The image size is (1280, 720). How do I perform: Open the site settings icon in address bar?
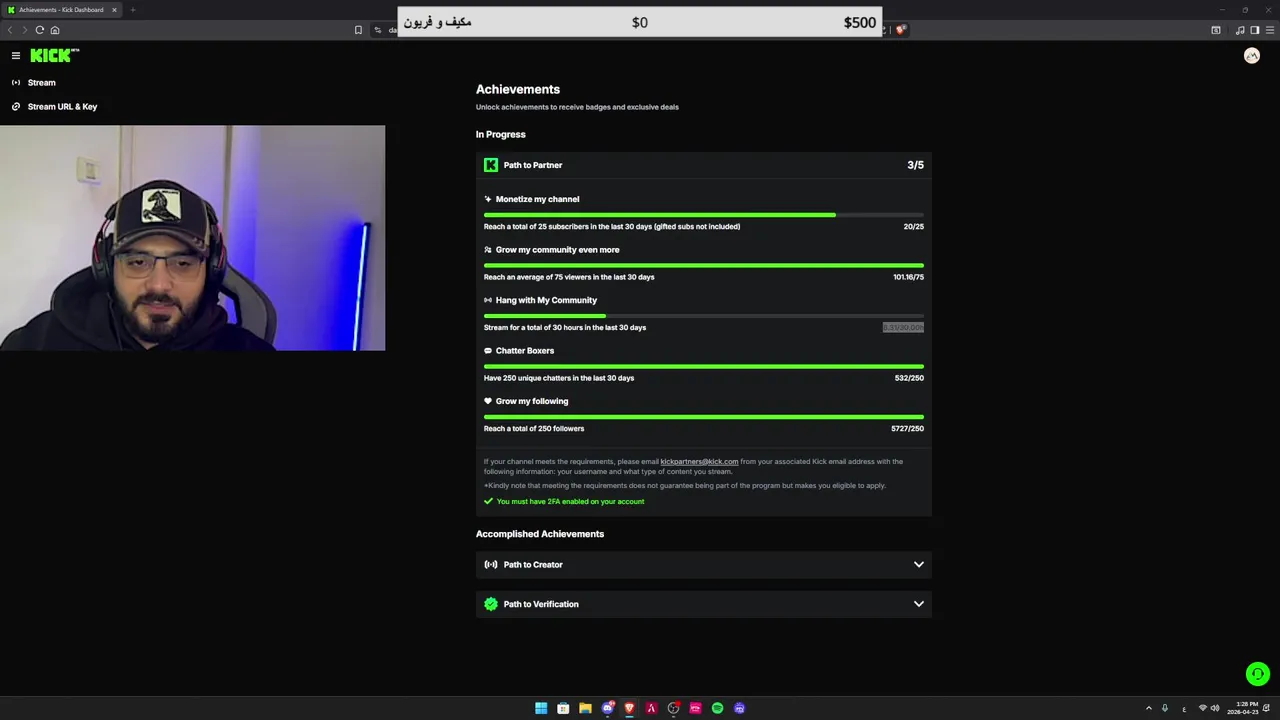[378, 30]
